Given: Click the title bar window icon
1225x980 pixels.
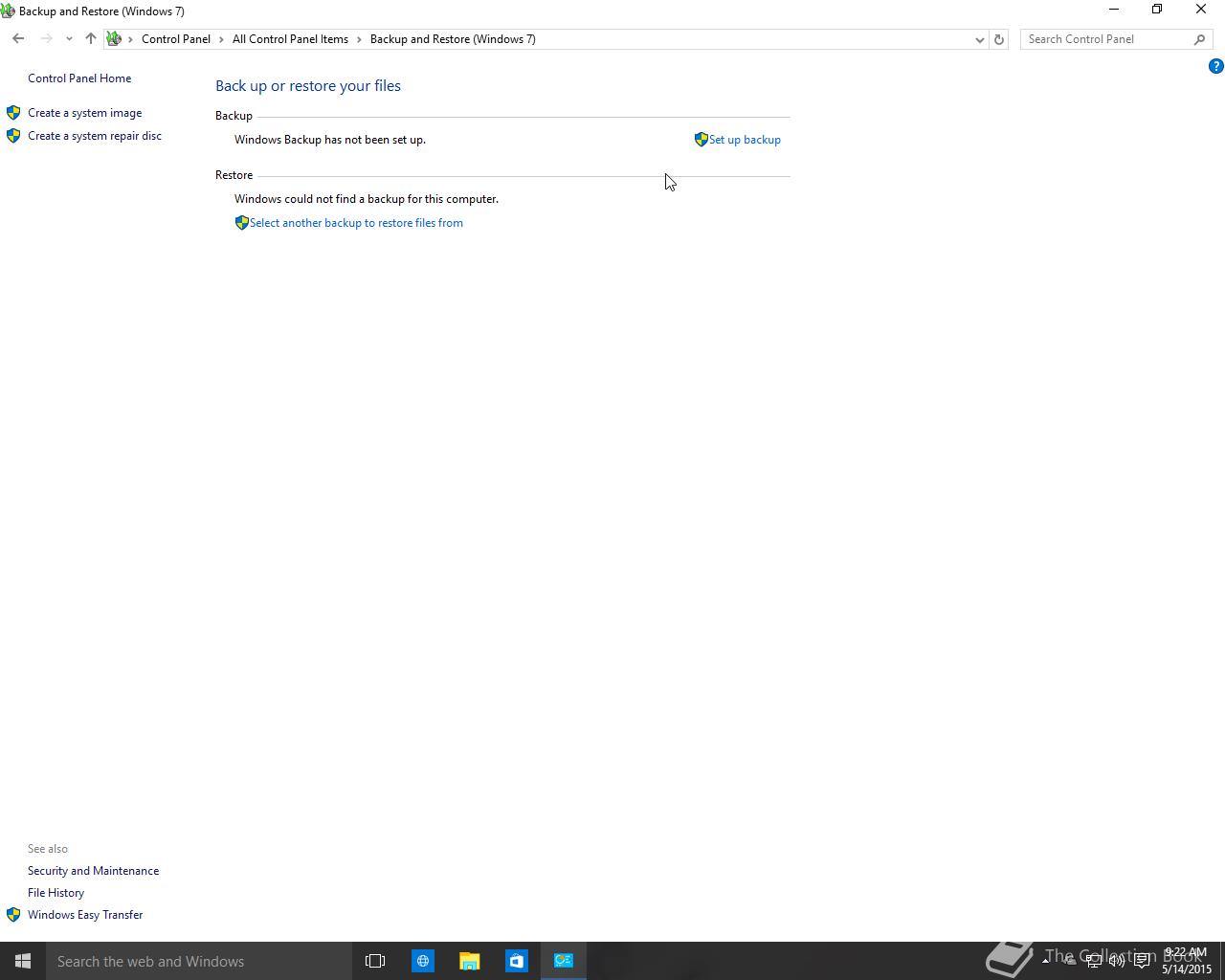Looking at the screenshot, I should (x=8, y=11).
